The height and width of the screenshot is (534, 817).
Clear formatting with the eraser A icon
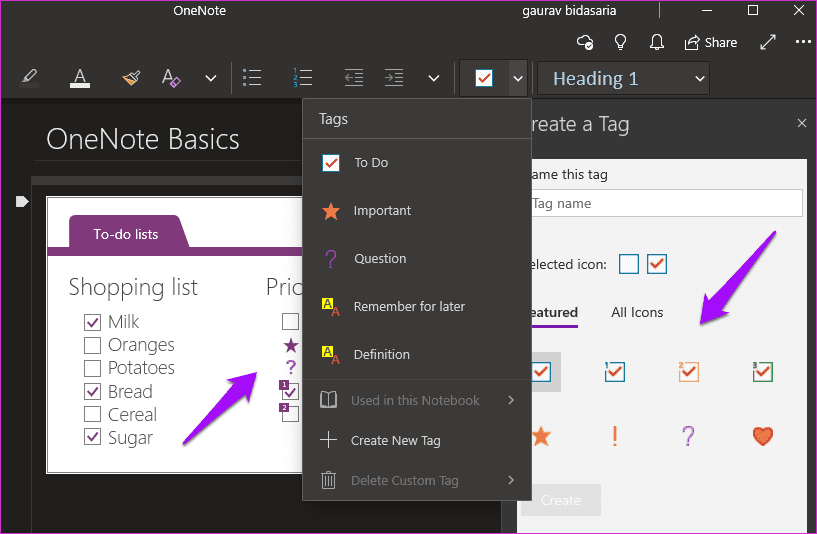click(x=171, y=78)
